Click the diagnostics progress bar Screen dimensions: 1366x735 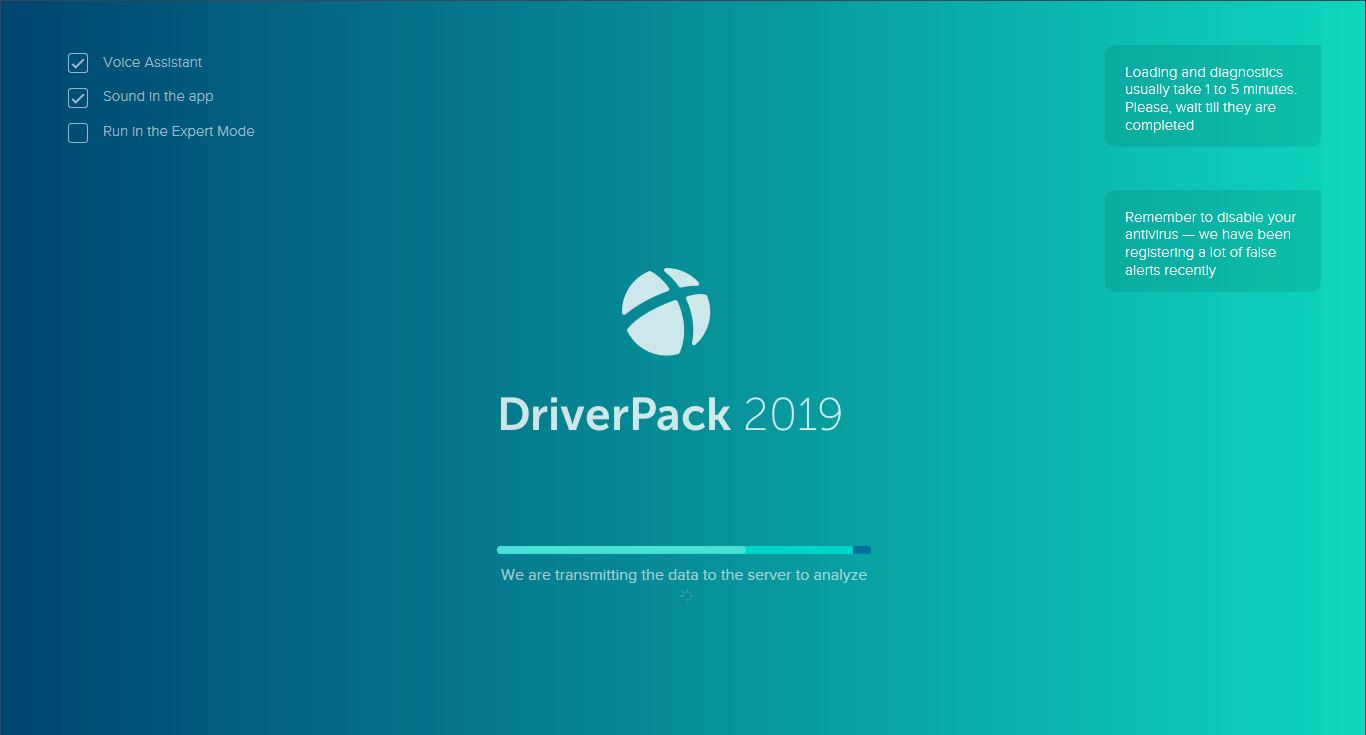(684, 550)
